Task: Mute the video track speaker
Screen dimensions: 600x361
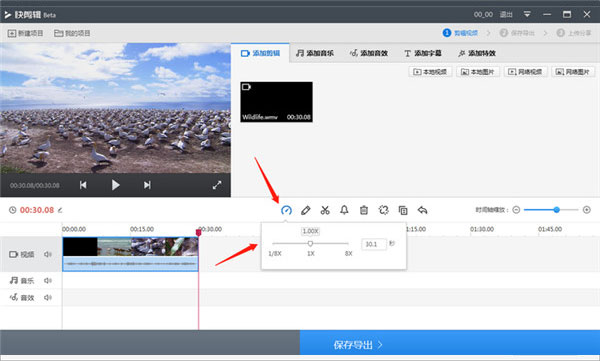Action: (48, 254)
